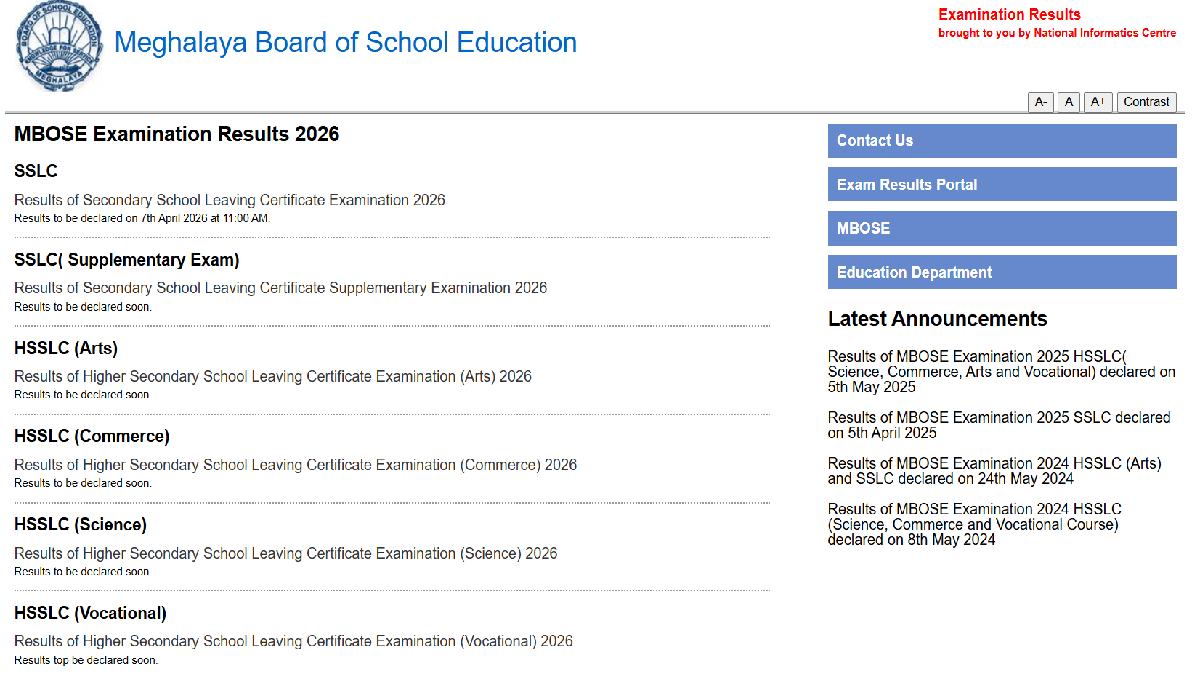Click the A default font size control
Image resolution: width=1200 pixels, height=675 pixels.
(1068, 101)
